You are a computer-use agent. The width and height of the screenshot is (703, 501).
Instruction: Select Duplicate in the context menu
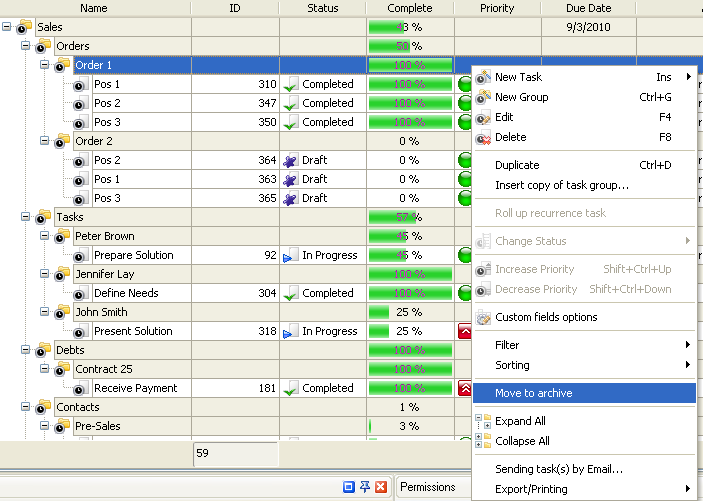click(517, 165)
